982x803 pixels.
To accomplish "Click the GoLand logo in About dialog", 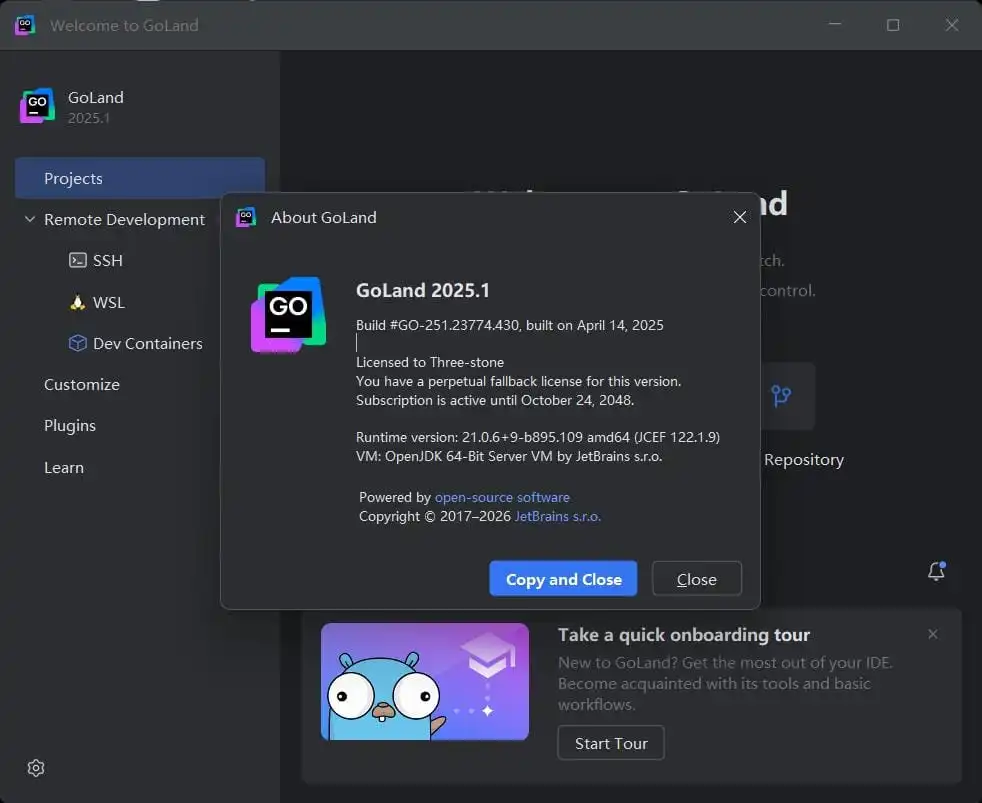I will tap(288, 314).
